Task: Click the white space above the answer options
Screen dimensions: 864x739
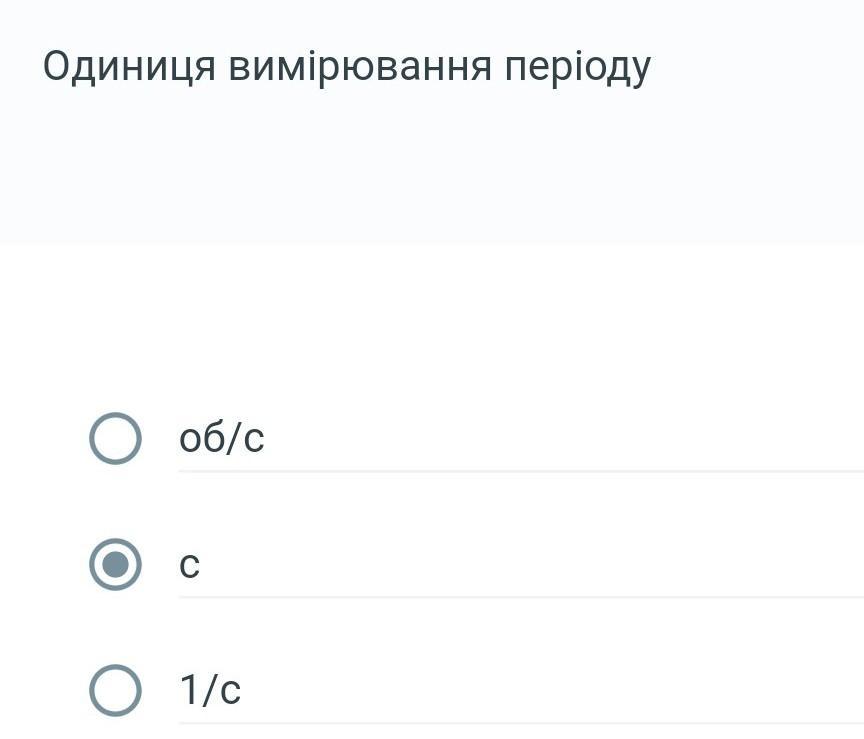Action: [x=430, y=320]
